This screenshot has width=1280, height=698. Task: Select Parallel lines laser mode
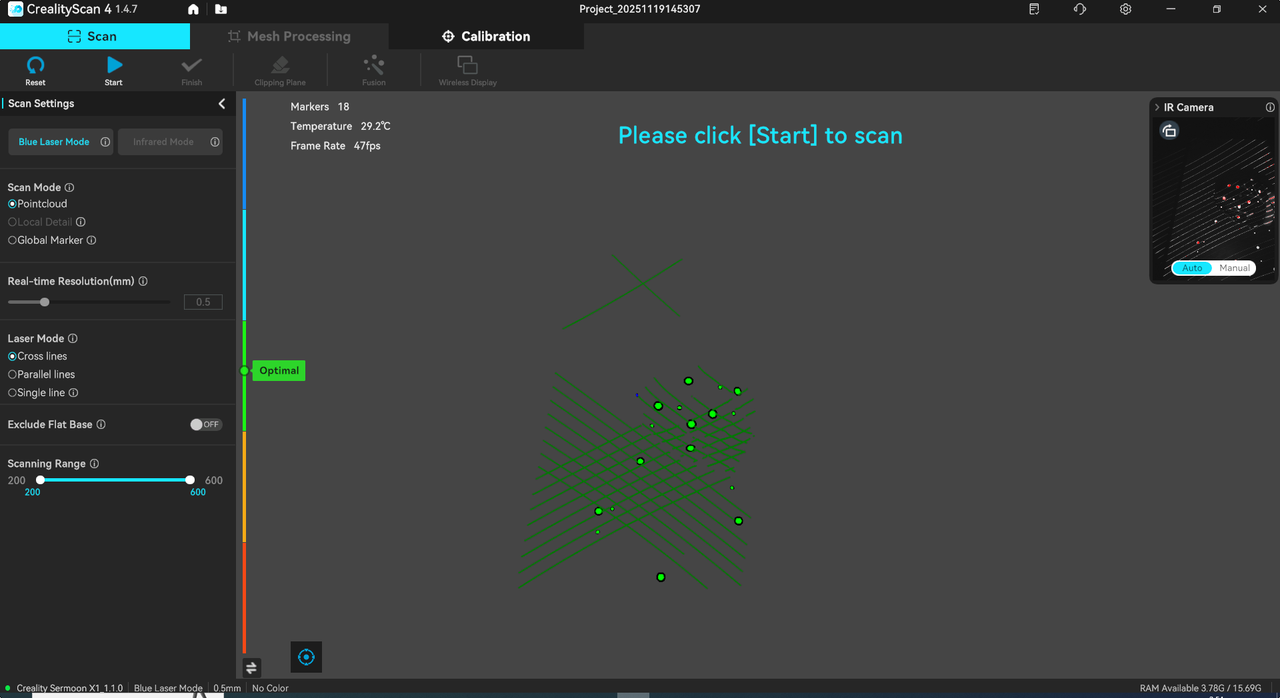click(12, 375)
